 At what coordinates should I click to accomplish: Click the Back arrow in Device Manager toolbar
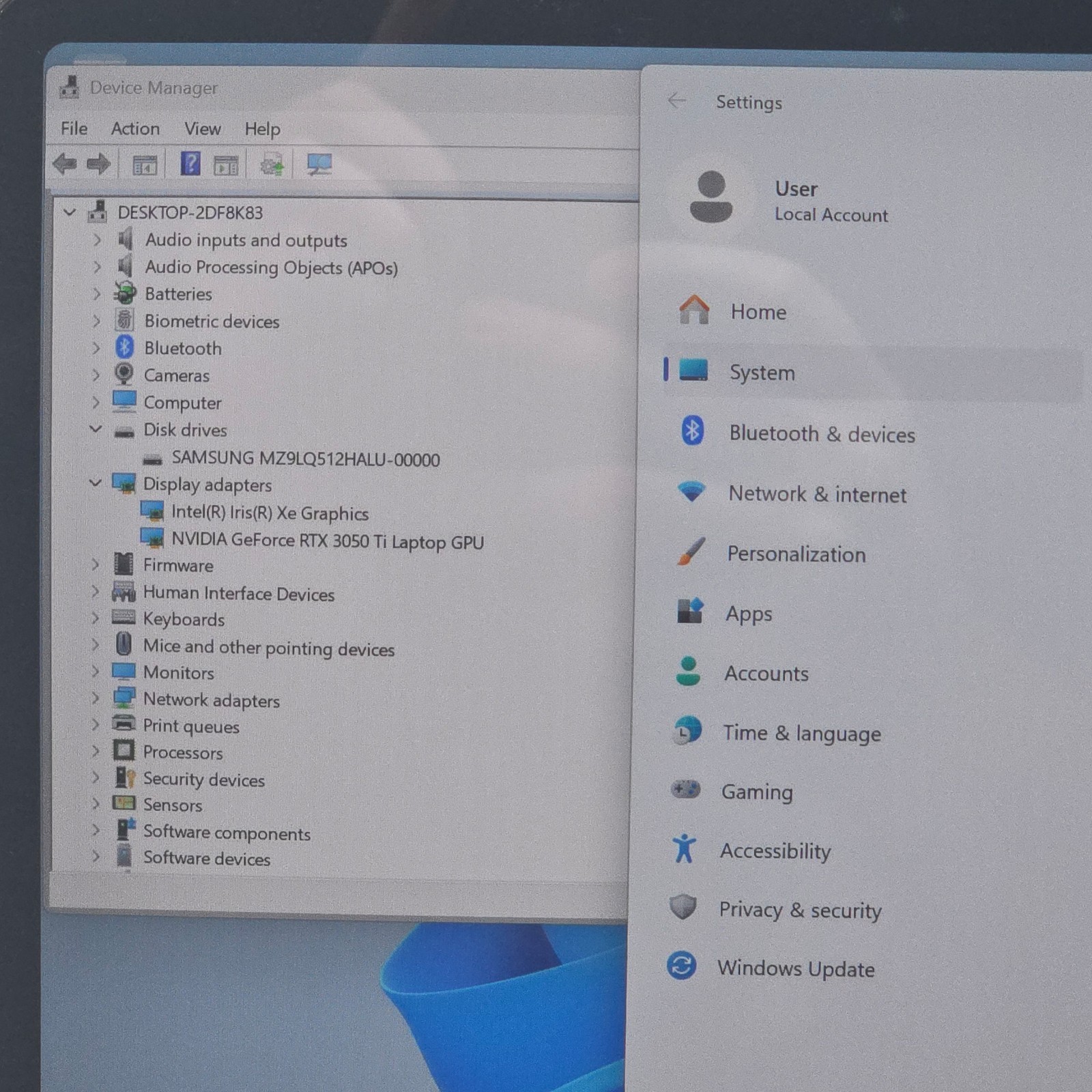click(x=65, y=164)
